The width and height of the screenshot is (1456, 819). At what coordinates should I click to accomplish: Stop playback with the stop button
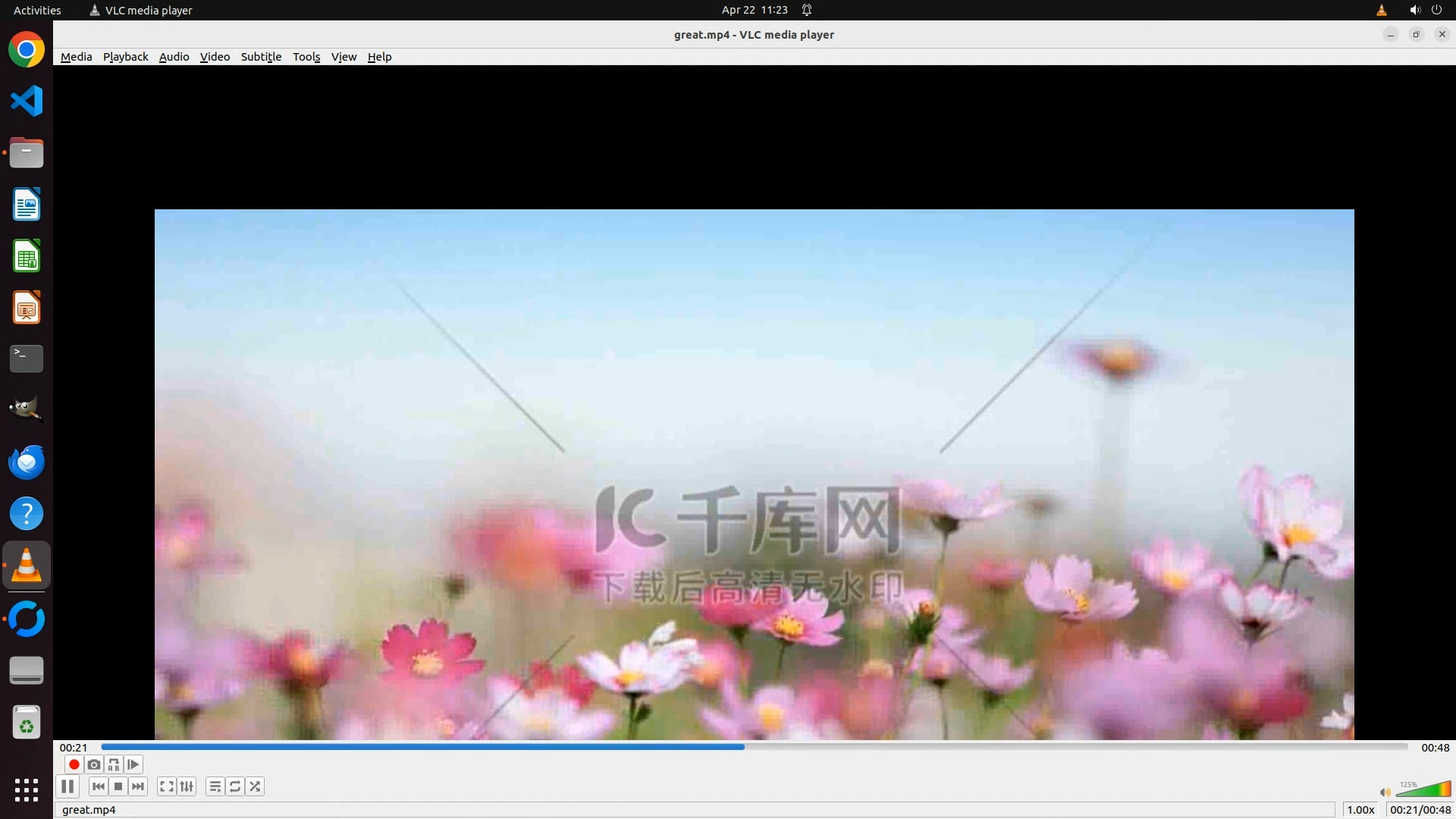pos(118,786)
